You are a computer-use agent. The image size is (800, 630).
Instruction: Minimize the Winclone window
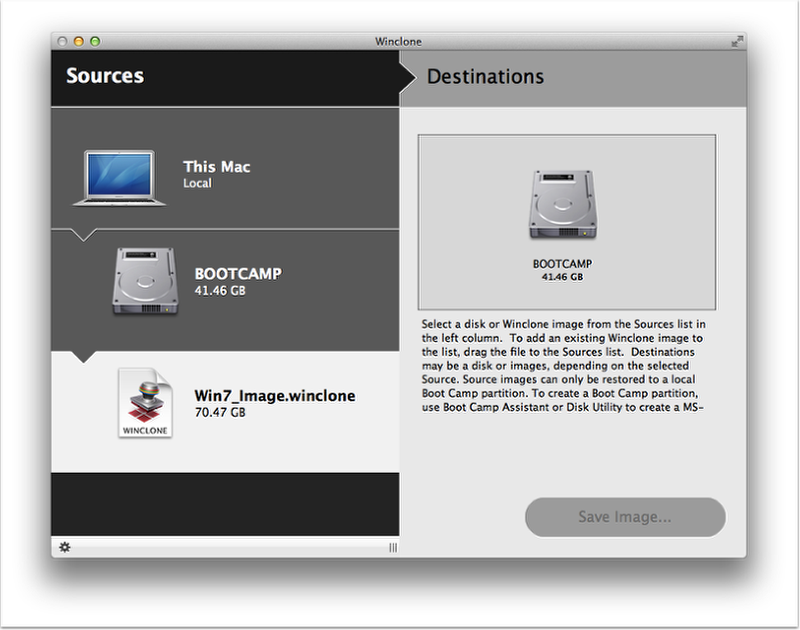tap(79, 41)
